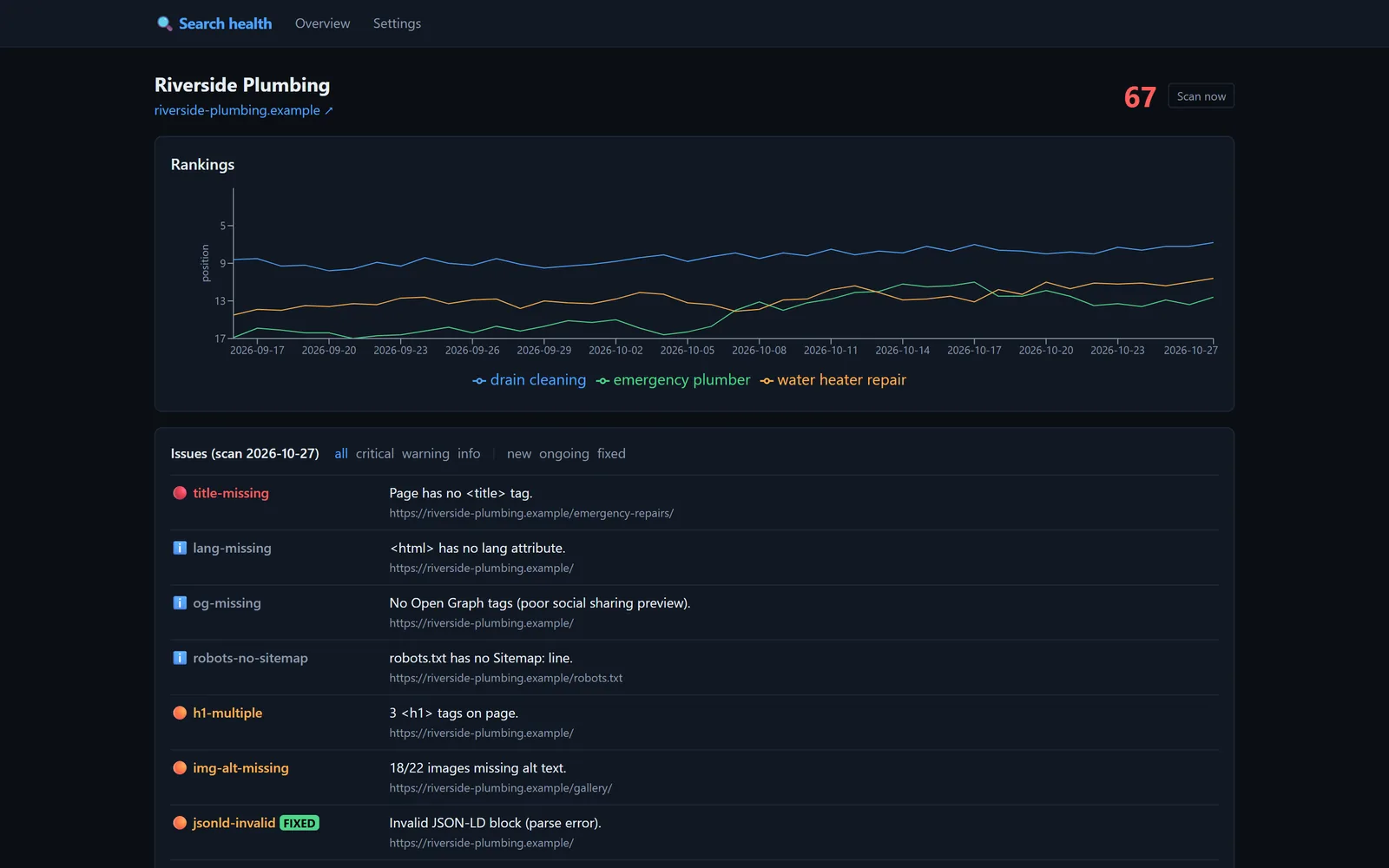Image resolution: width=1389 pixels, height=868 pixels.
Task: Click the h1-multiple issue name
Action: click(x=227, y=713)
